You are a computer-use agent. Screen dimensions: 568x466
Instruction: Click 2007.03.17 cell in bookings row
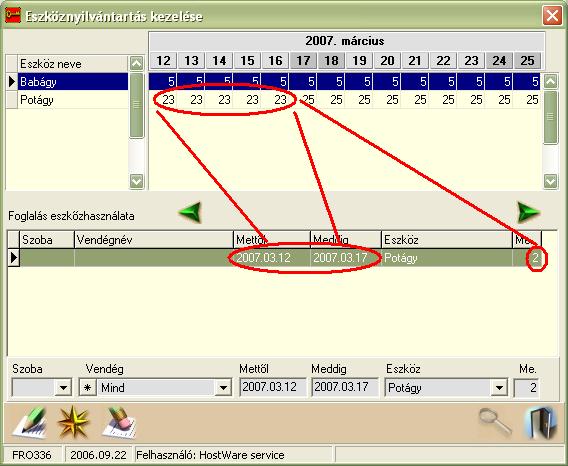[x=346, y=258]
